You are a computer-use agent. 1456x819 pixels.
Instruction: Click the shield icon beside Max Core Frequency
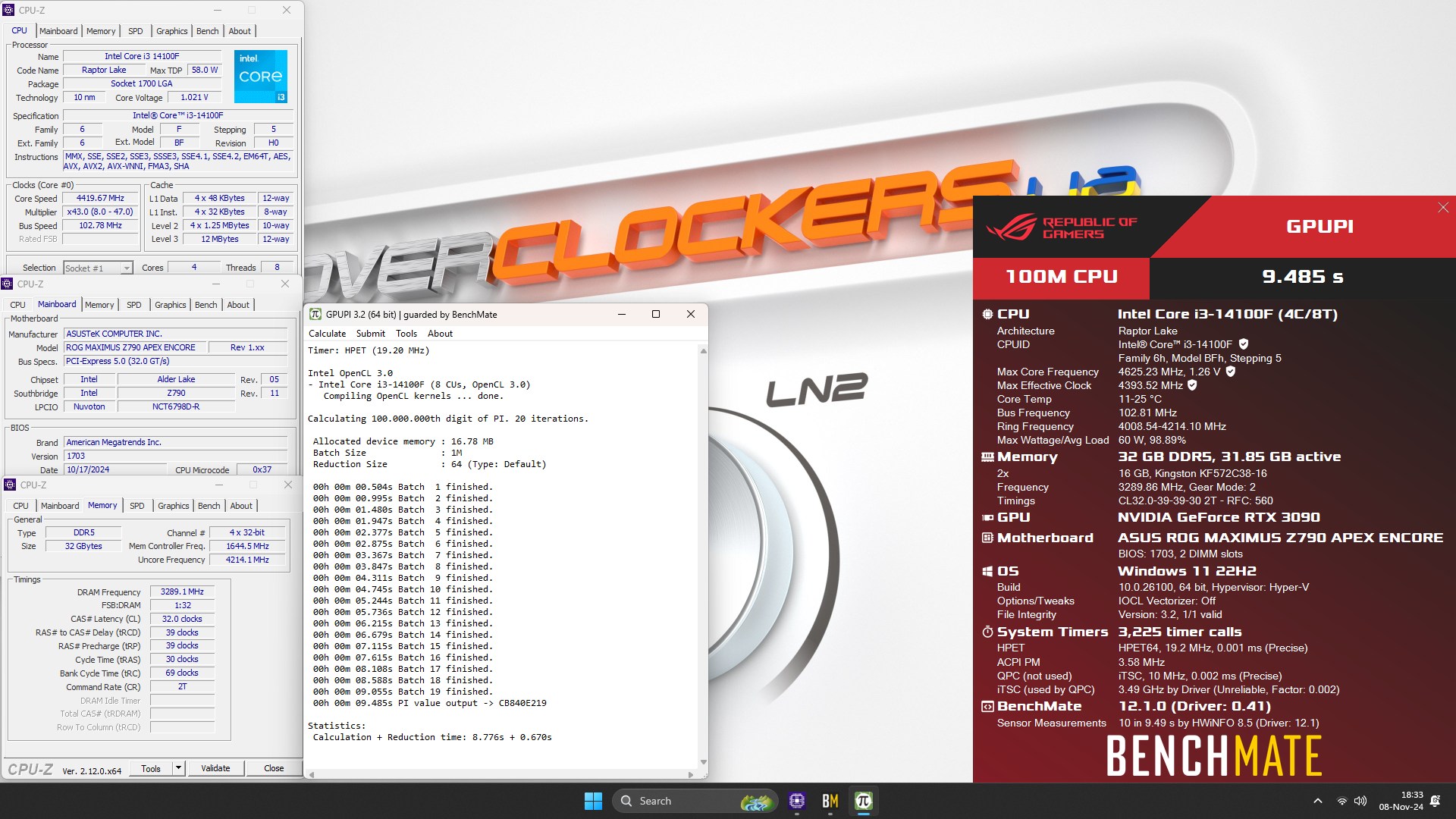coord(1231,372)
